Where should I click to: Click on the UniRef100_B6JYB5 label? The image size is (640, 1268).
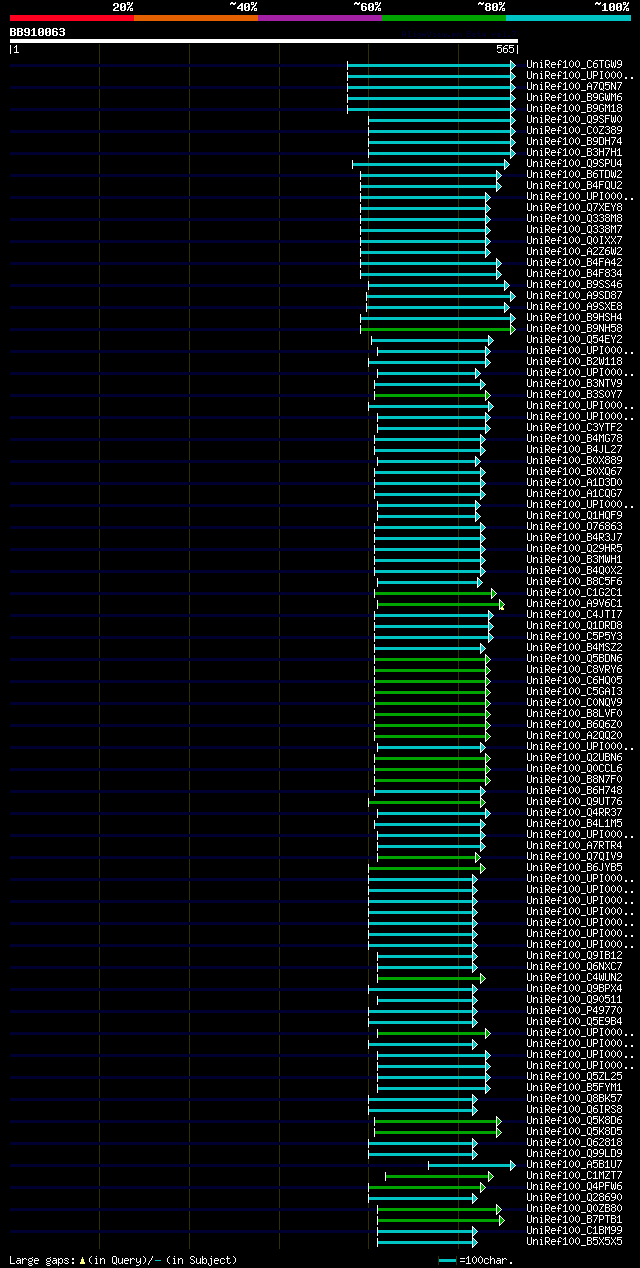tap(574, 867)
